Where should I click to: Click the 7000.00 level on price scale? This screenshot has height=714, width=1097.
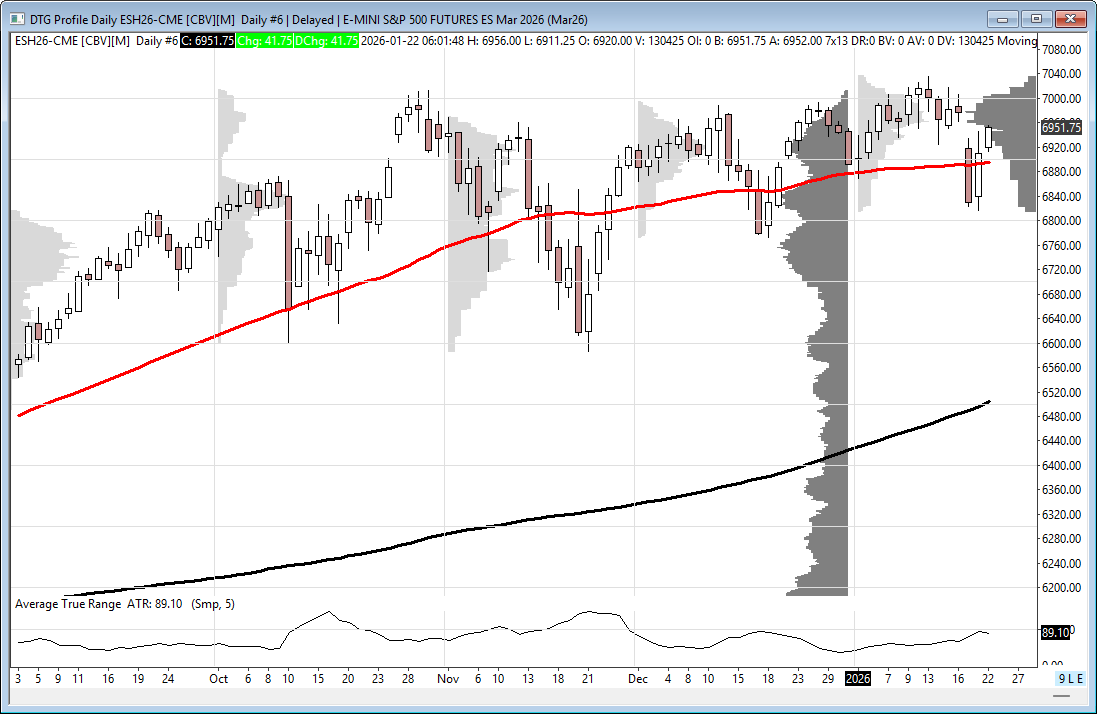coord(1061,99)
